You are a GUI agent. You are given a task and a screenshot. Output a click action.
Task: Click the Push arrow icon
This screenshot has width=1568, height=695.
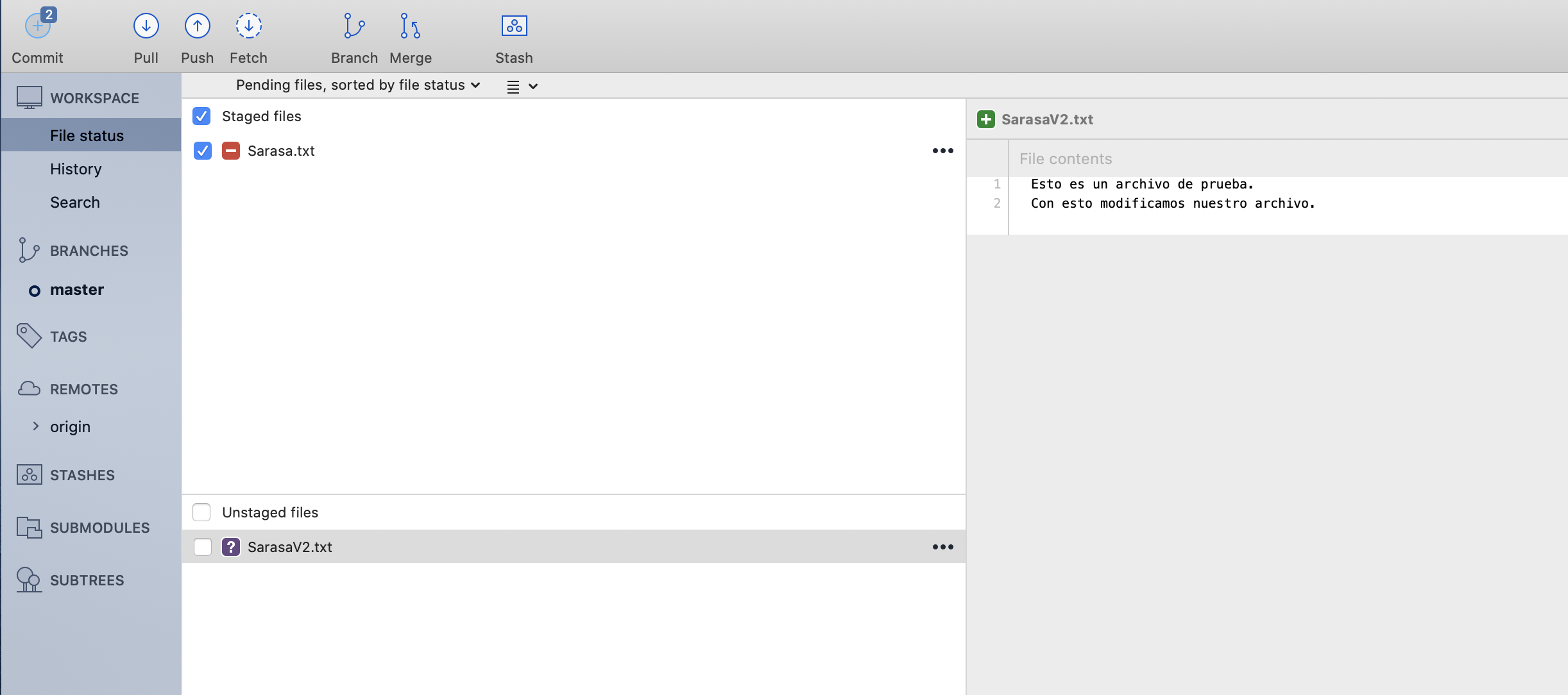pyautogui.click(x=197, y=26)
